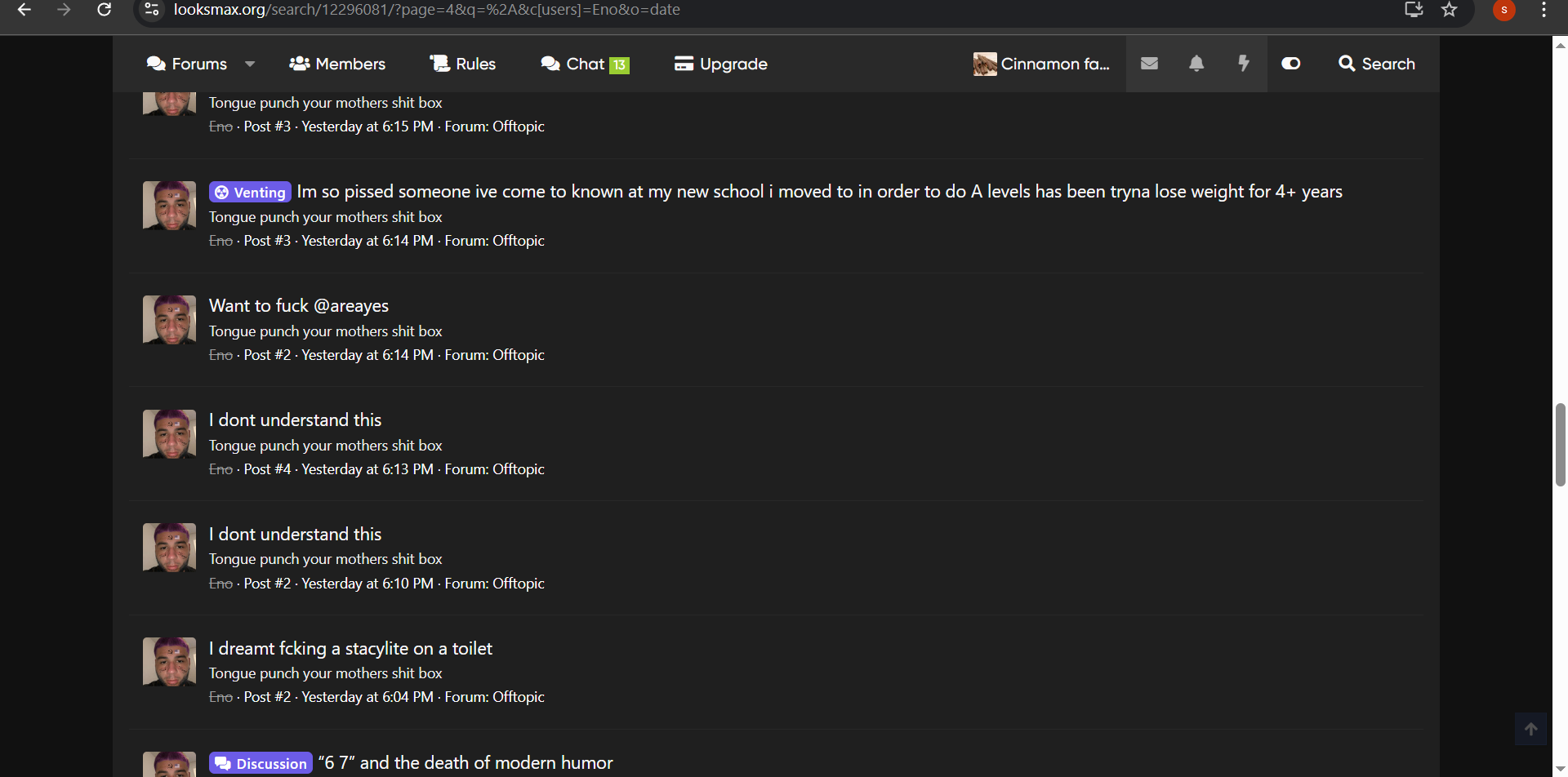1568x777 pixels.
Task: Open the Cinnamon fa... account menu
Action: (x=1041, y=64)
